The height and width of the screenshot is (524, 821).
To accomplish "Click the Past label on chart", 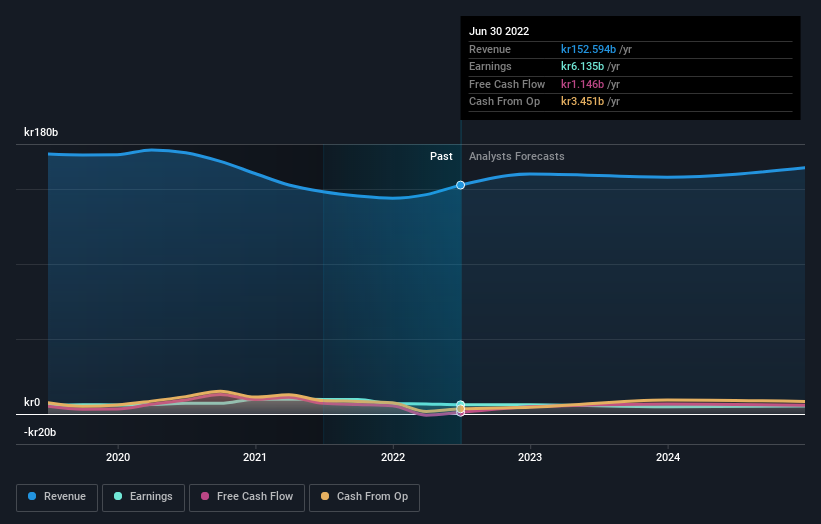I will click(441, 156).
